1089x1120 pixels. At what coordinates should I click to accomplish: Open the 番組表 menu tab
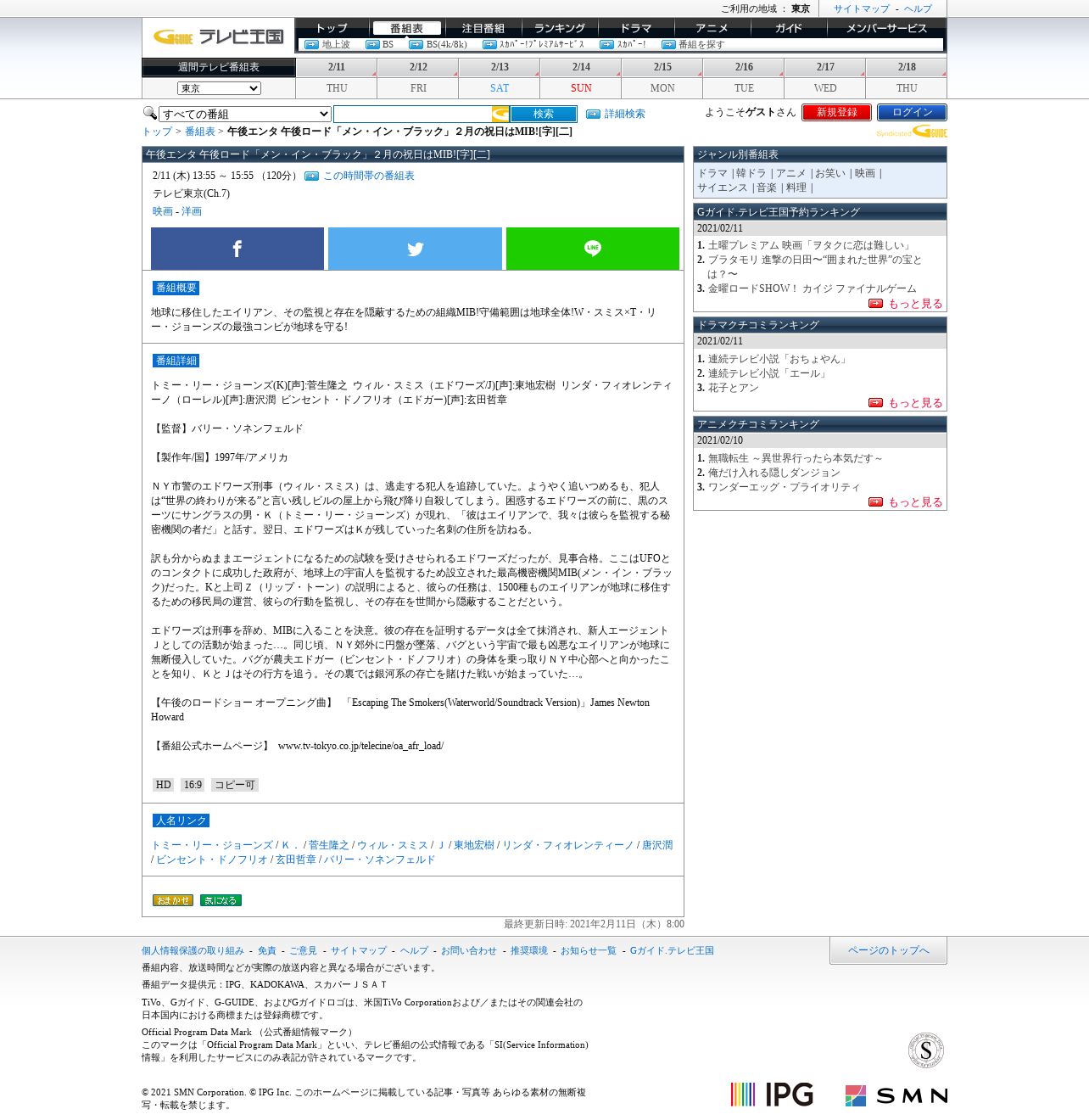click(x=406, y=28)
